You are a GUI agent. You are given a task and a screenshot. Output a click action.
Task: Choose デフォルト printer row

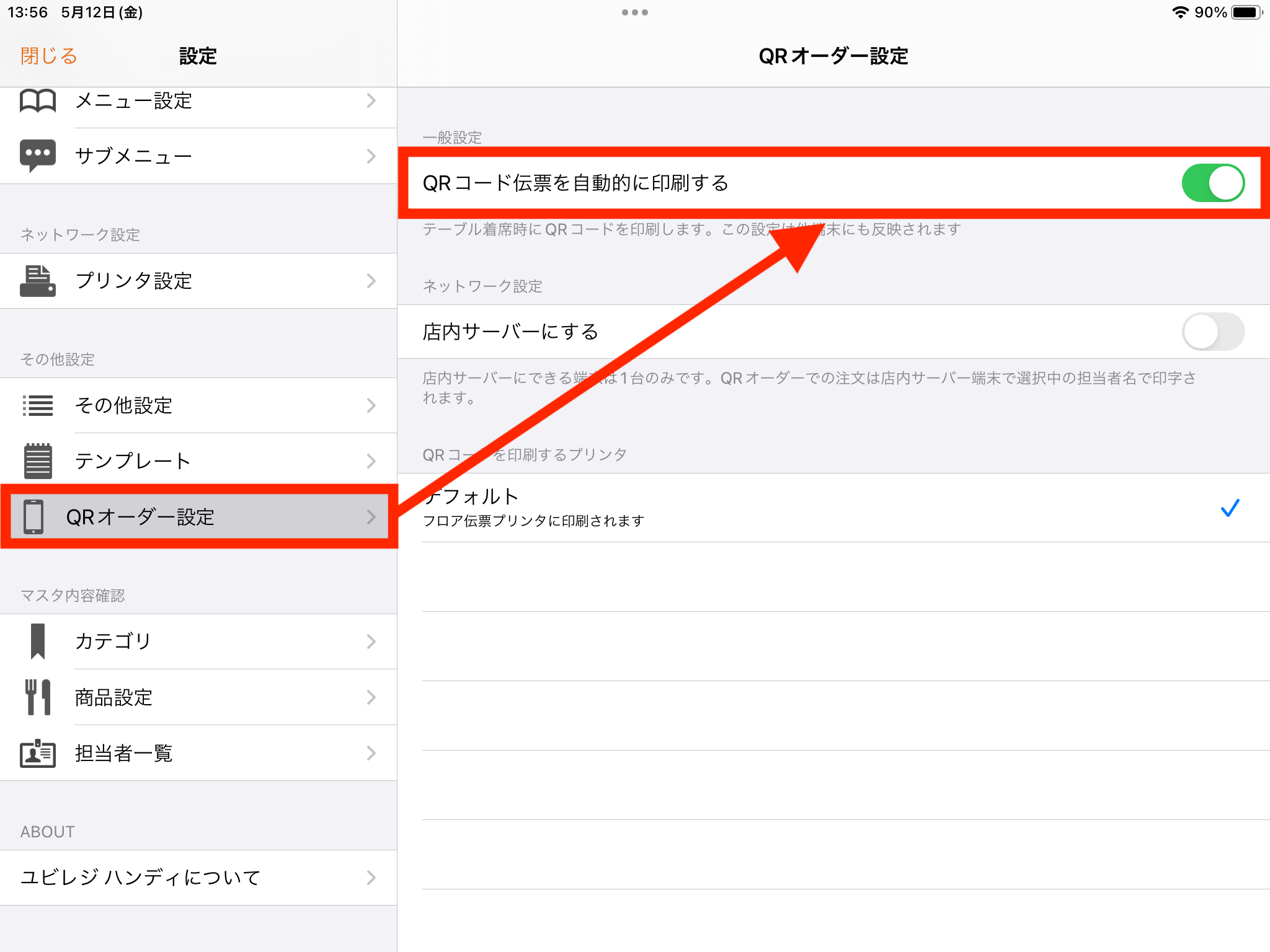tap(833, 508)
